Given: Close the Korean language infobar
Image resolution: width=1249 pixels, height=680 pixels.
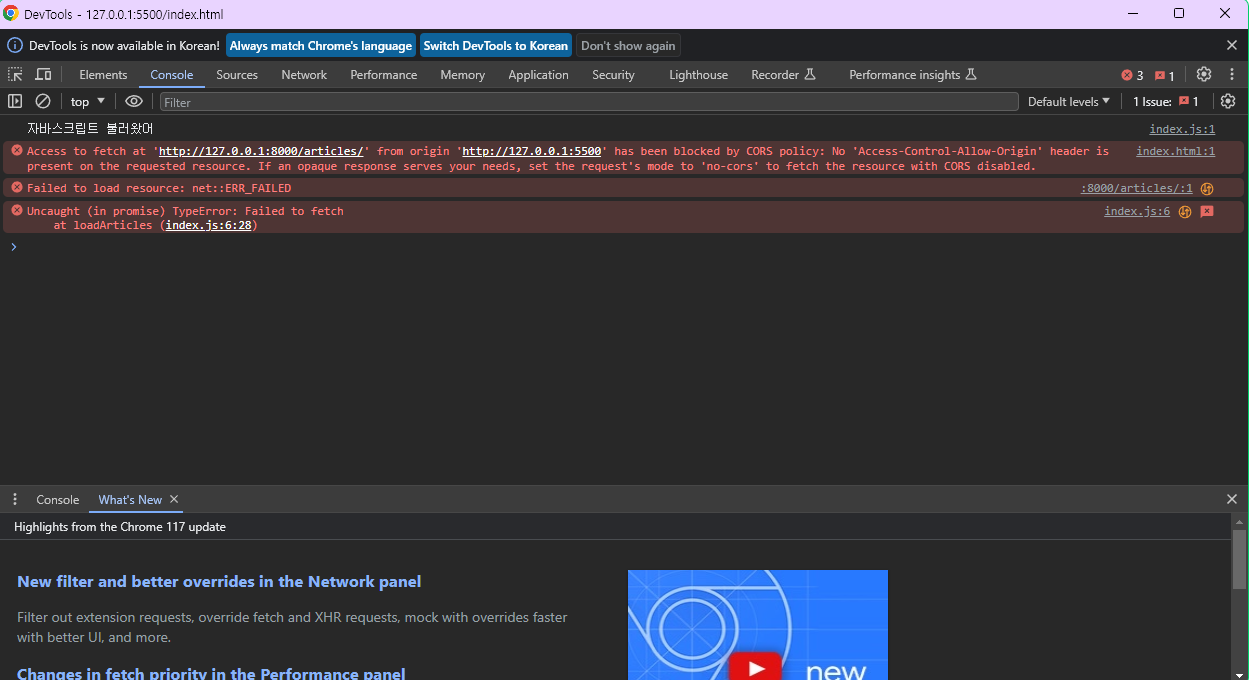Looking at the screenshot, I should [1232, 45].
